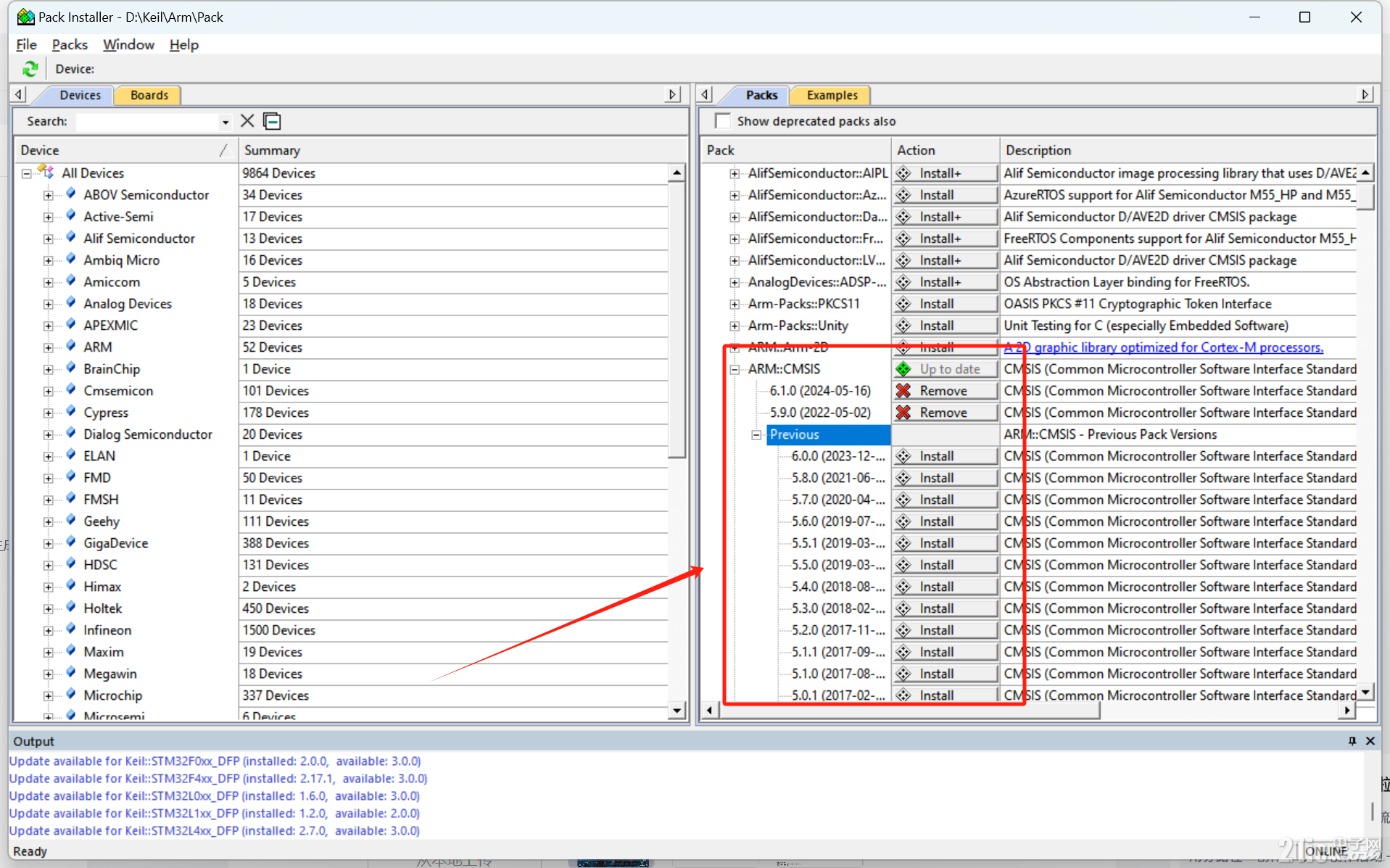
Task: Select the Previous tree row
Action: click(829, 434)
